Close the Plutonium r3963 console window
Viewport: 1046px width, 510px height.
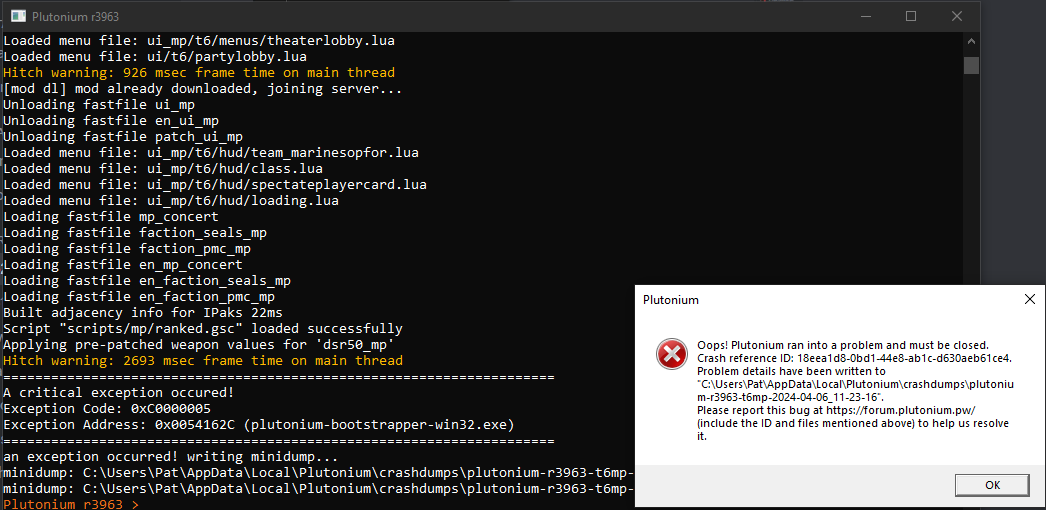(956, 17)
